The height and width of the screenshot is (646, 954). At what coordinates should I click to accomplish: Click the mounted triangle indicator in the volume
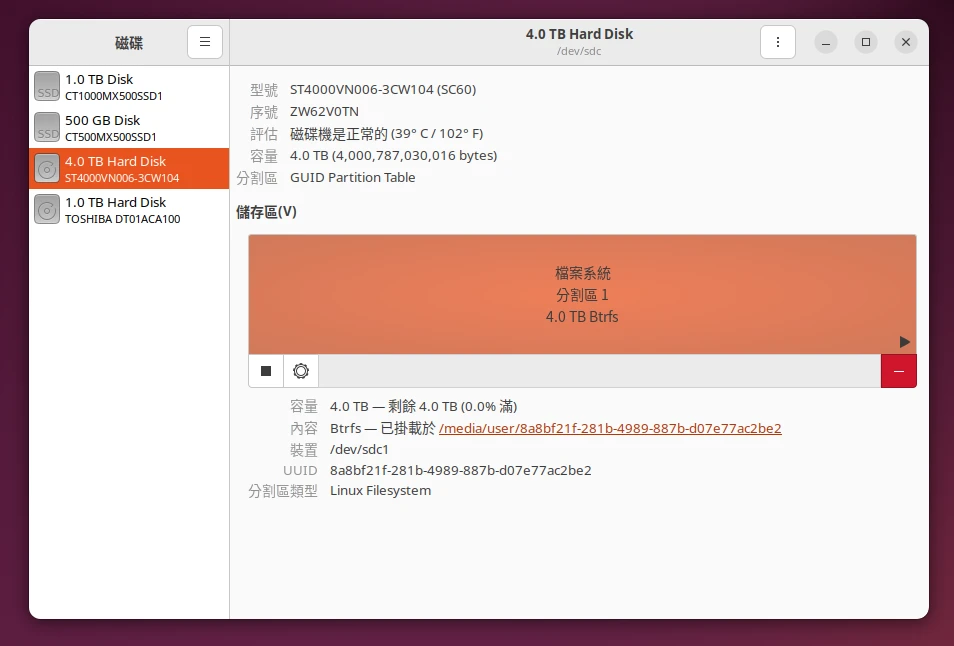pos(904,342)
